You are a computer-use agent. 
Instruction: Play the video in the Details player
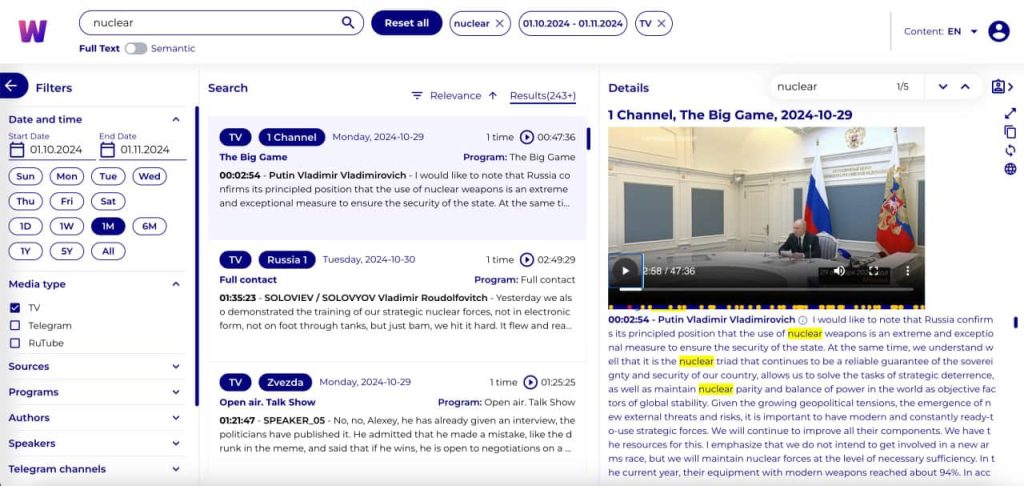626,270
